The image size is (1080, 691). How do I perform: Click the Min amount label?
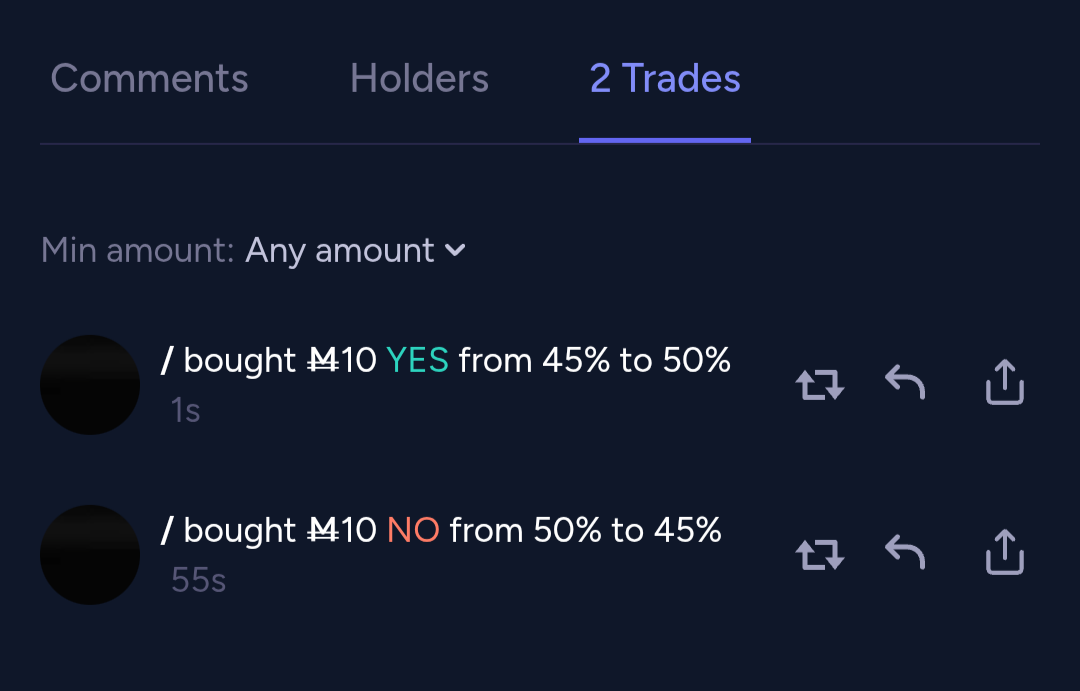click(138, 250)
